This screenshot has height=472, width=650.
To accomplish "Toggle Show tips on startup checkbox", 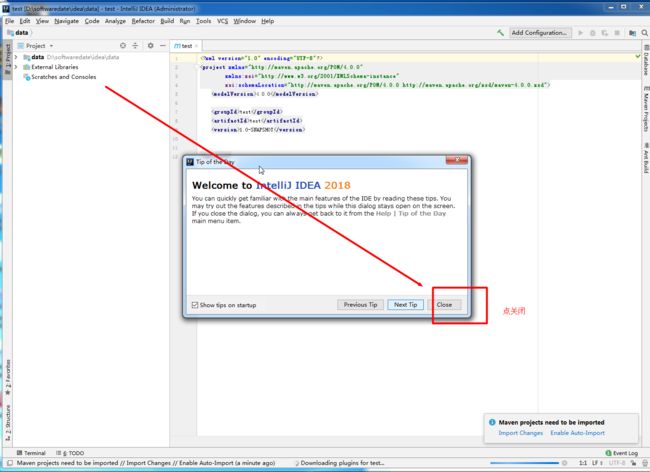I will pyautogui.click(x=195, y=305).
